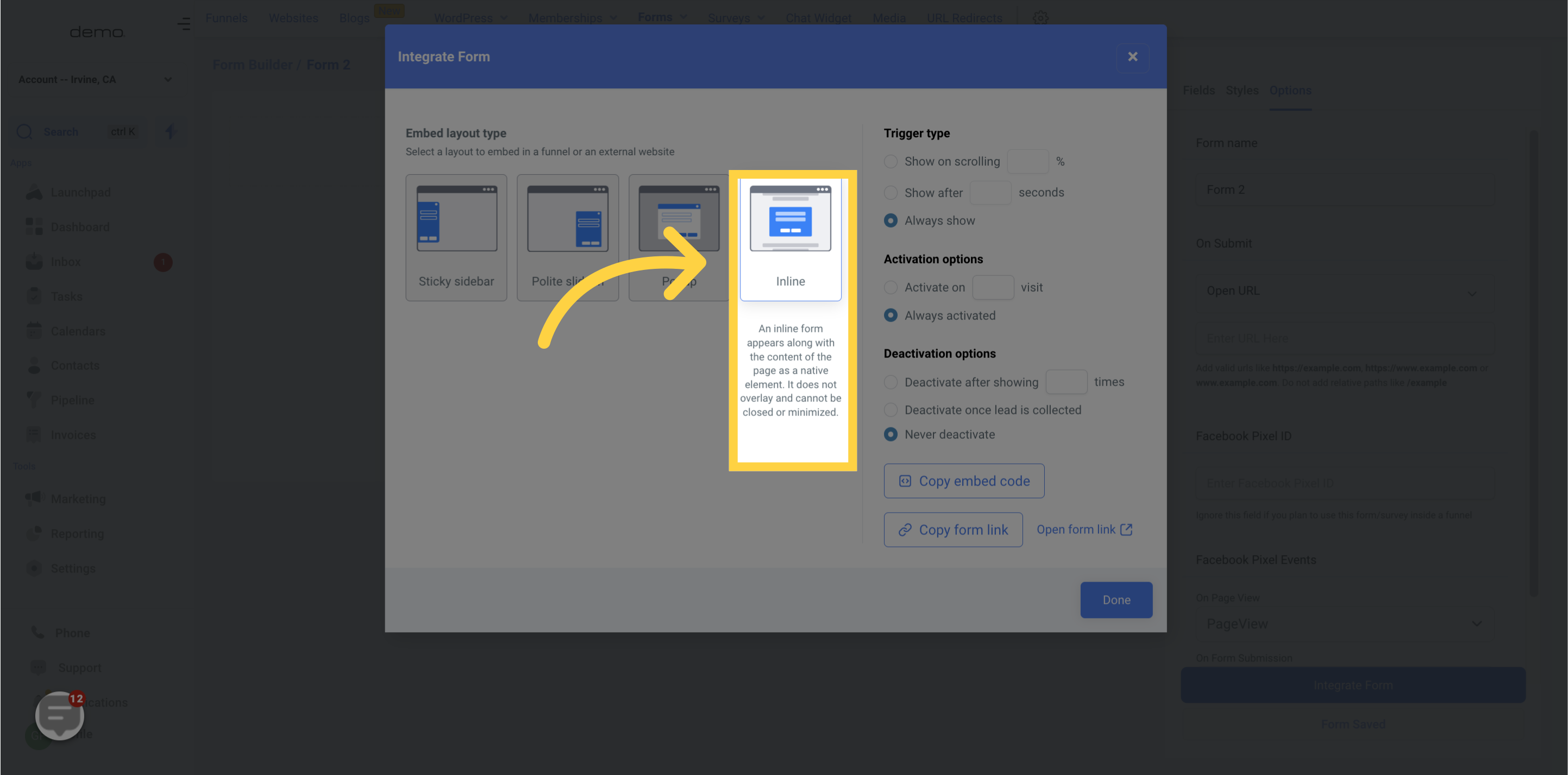Open the Blogs menu item

pos(354,17)
